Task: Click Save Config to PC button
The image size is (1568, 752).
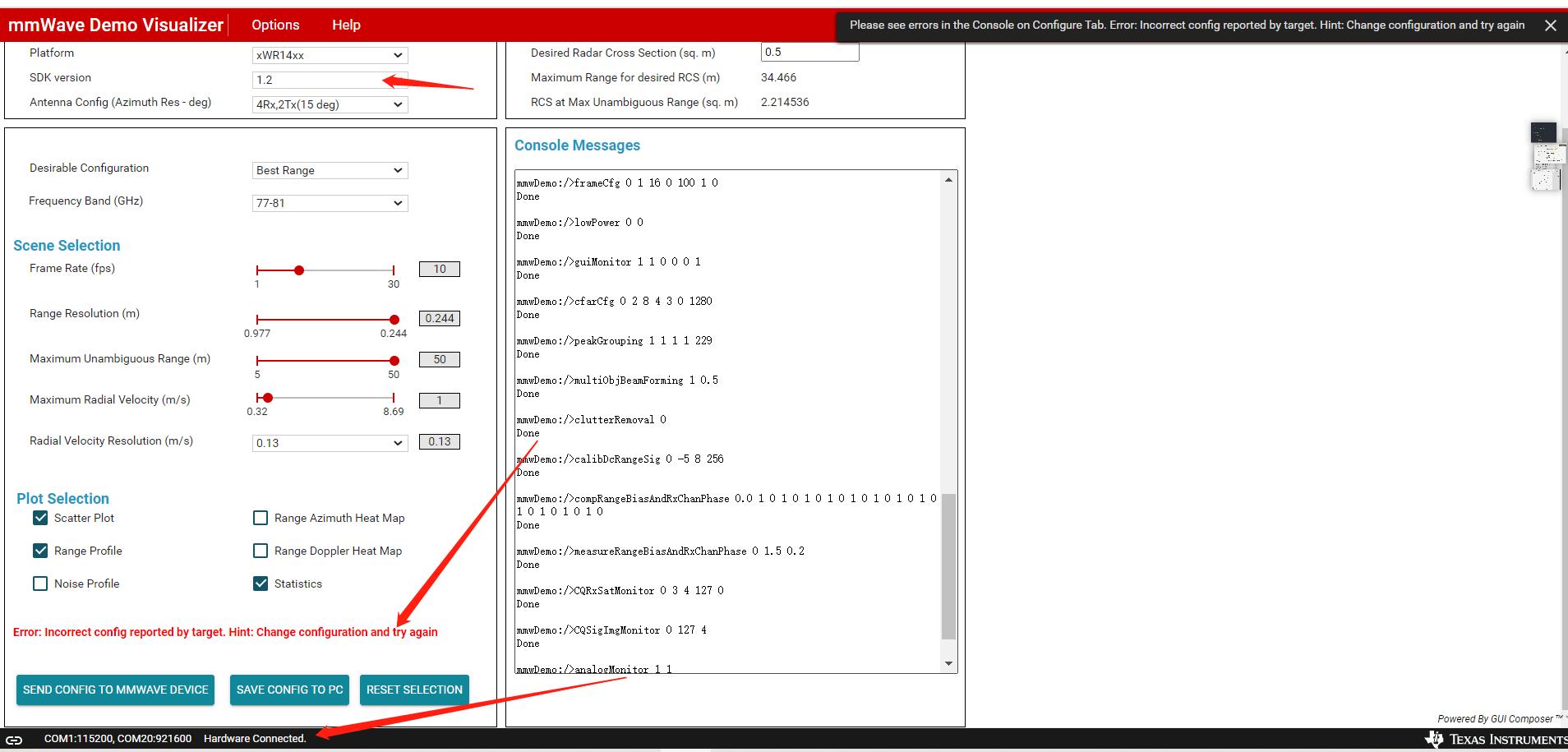Action: (x=289, y=690)
